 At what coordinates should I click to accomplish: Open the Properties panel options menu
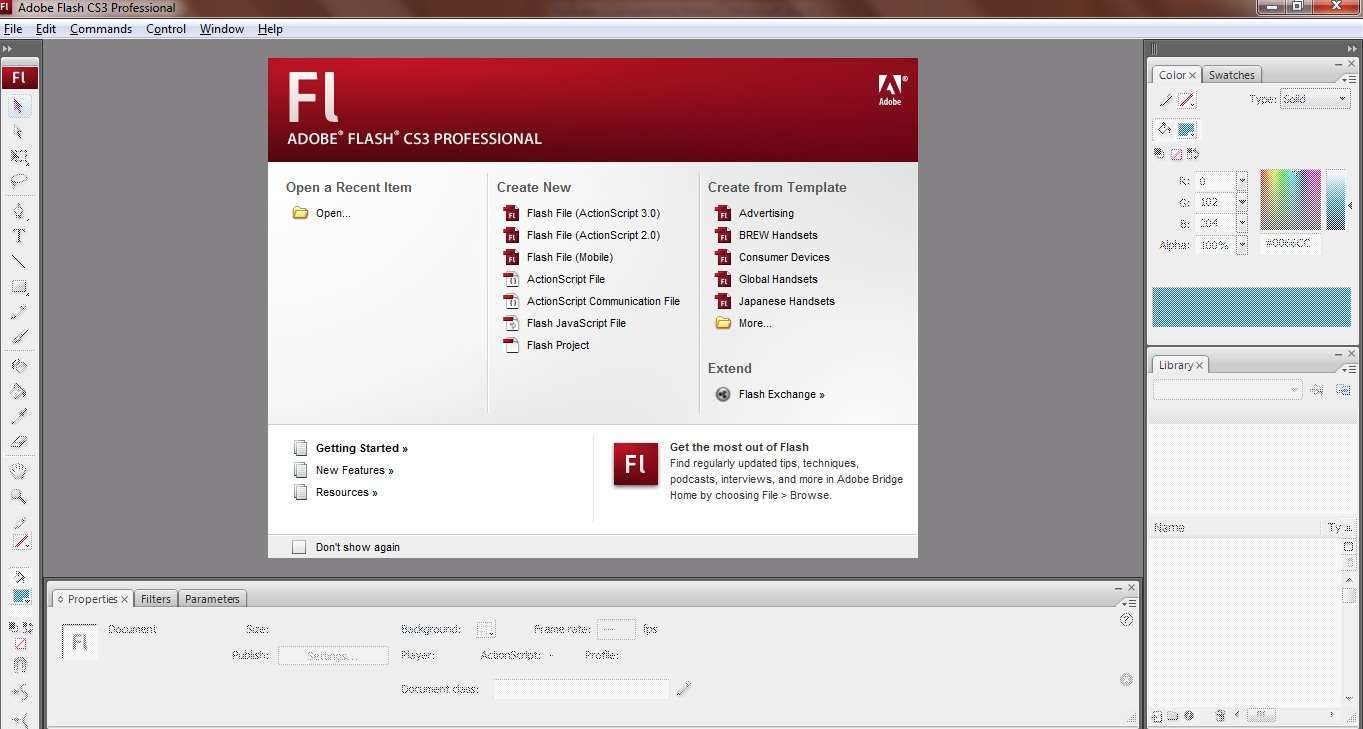pos(1129,603)
